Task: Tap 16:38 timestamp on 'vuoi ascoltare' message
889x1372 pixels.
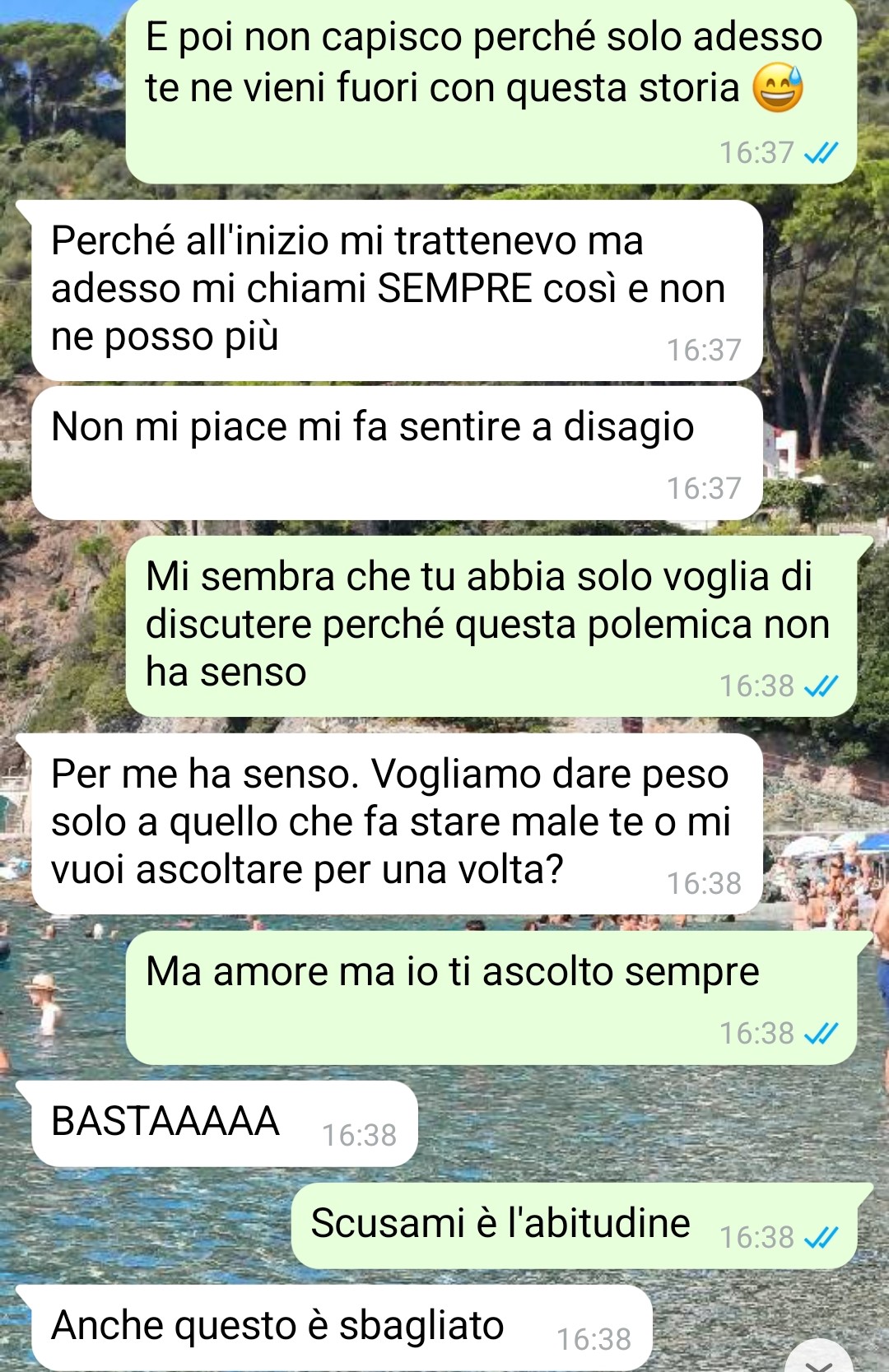Action: (x=704, y=884)
